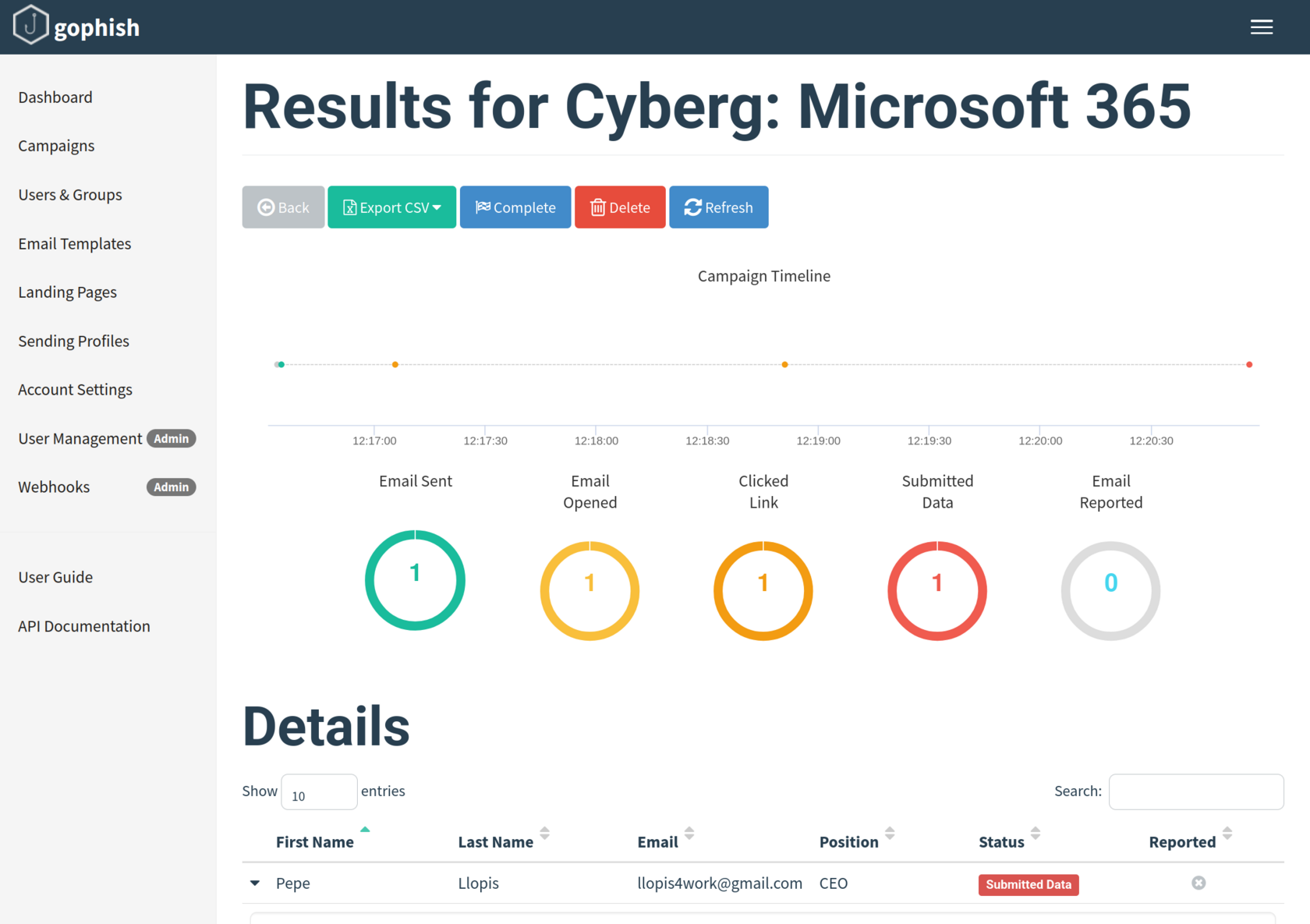Open Email Templates

point(75,243)
